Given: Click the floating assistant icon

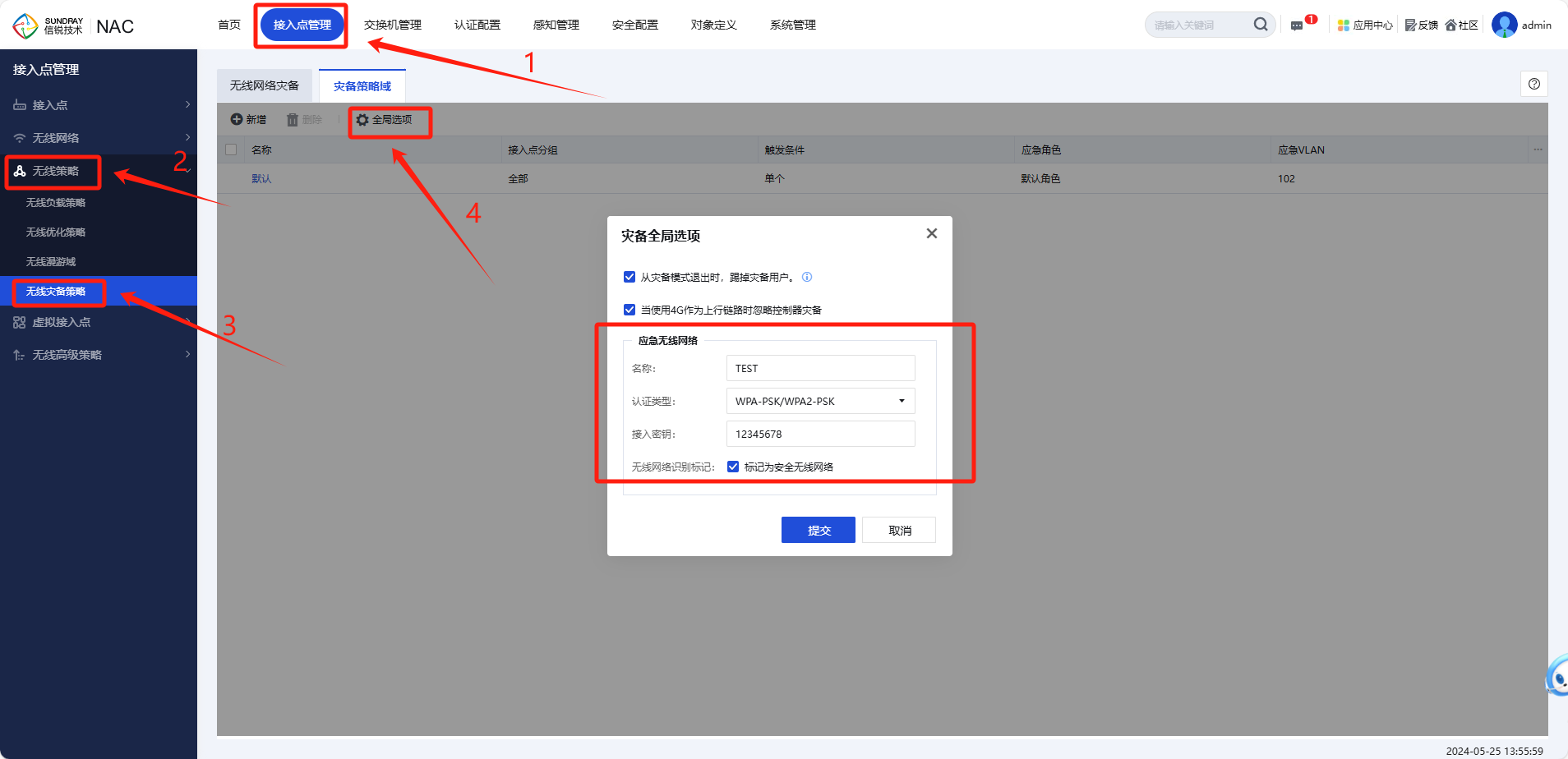Looking at the screenshot, I should pyautogui.click(x=1556, y=676).
